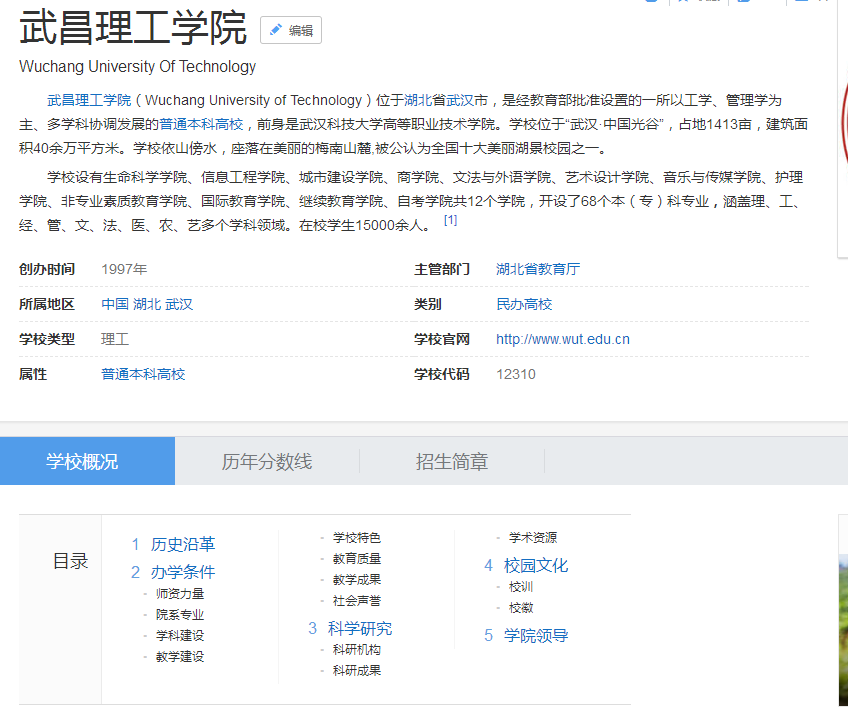Screen dimensions: 848x711
Task: Click the 编辑 edit button
Action: [x=291, y=30]
